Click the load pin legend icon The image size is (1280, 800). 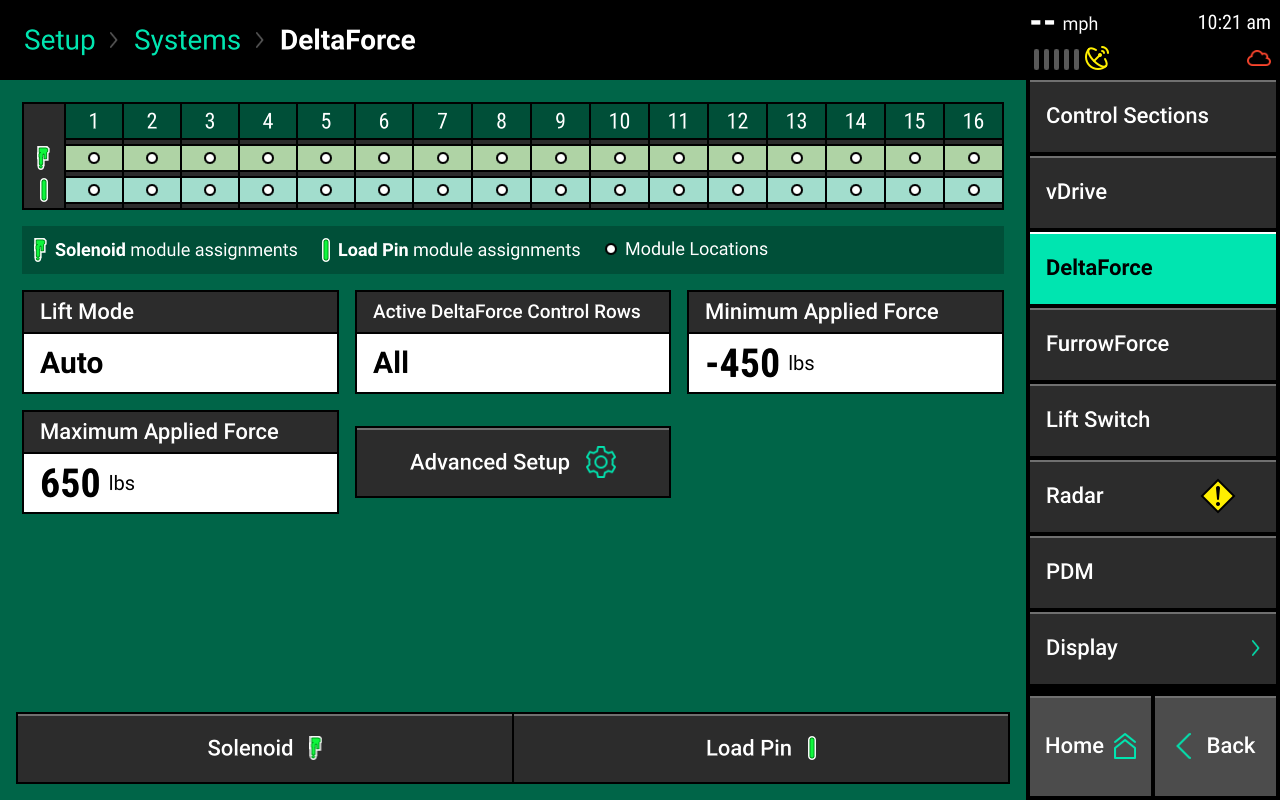coord(326,250)
